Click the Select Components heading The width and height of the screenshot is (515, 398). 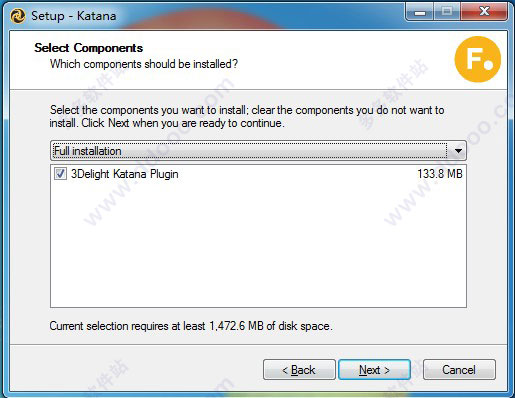(x=89, y=48)
